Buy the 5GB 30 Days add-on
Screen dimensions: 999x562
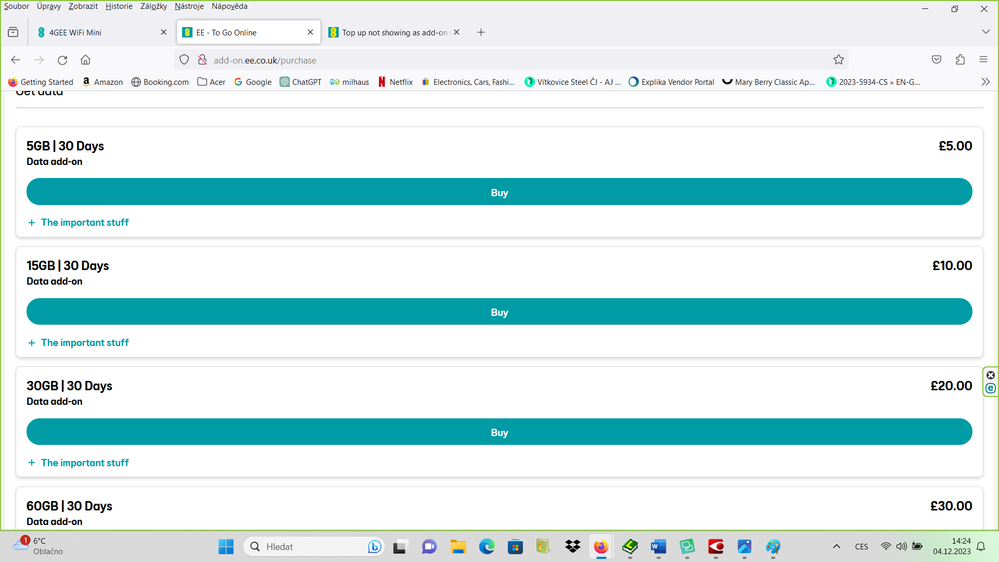[500, 192]
